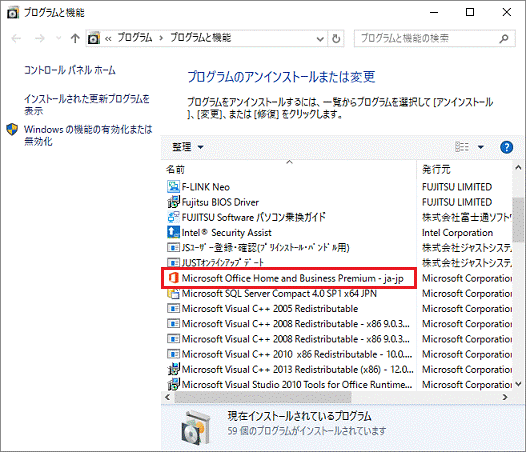Select the Visual Studio 2010 Tools icon
The width and height of the screenshot is (526, 452).
pos(173,384)
